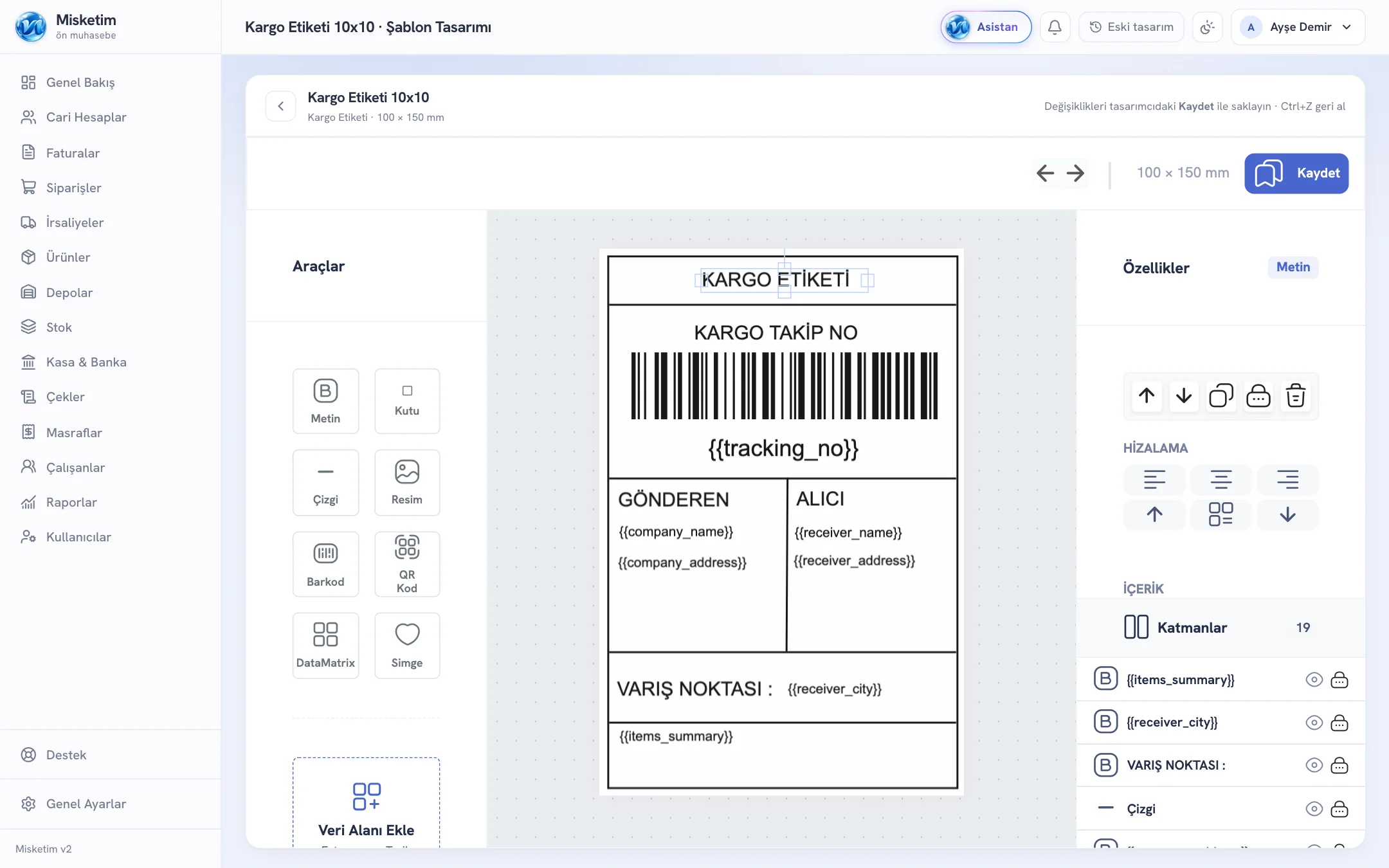The width and height of the screenshot is (1389, 868).
Task: Save the template with Kaydet
Action: 1296,173
